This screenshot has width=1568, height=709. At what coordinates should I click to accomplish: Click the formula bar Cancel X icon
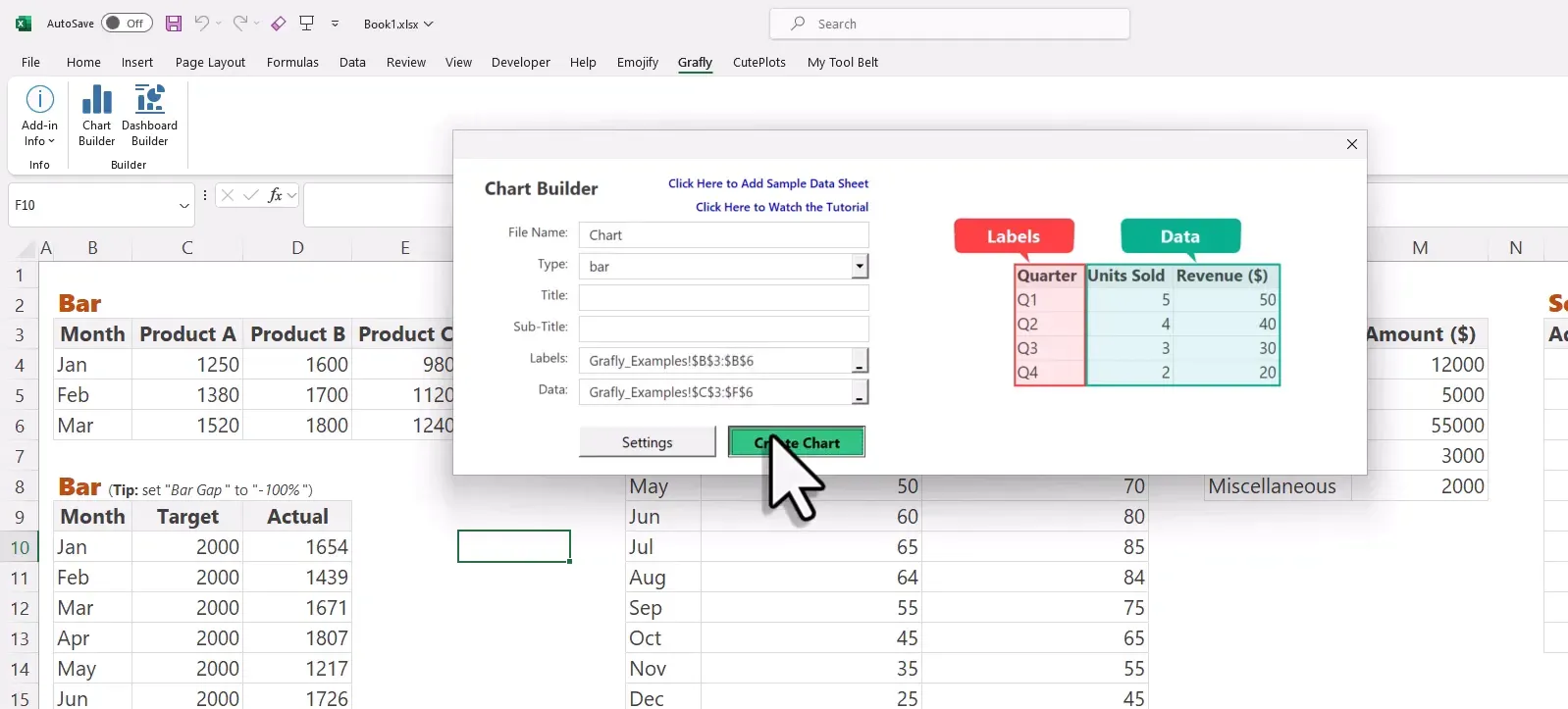click(x=228, y=195)
